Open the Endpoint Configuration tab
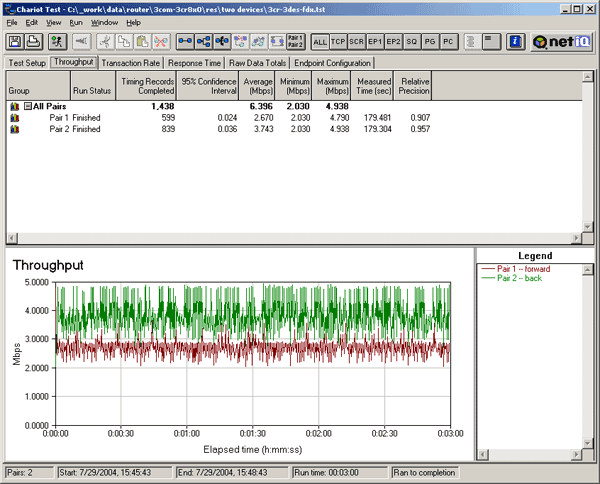 pyautogui.click(x=332, y=62)
